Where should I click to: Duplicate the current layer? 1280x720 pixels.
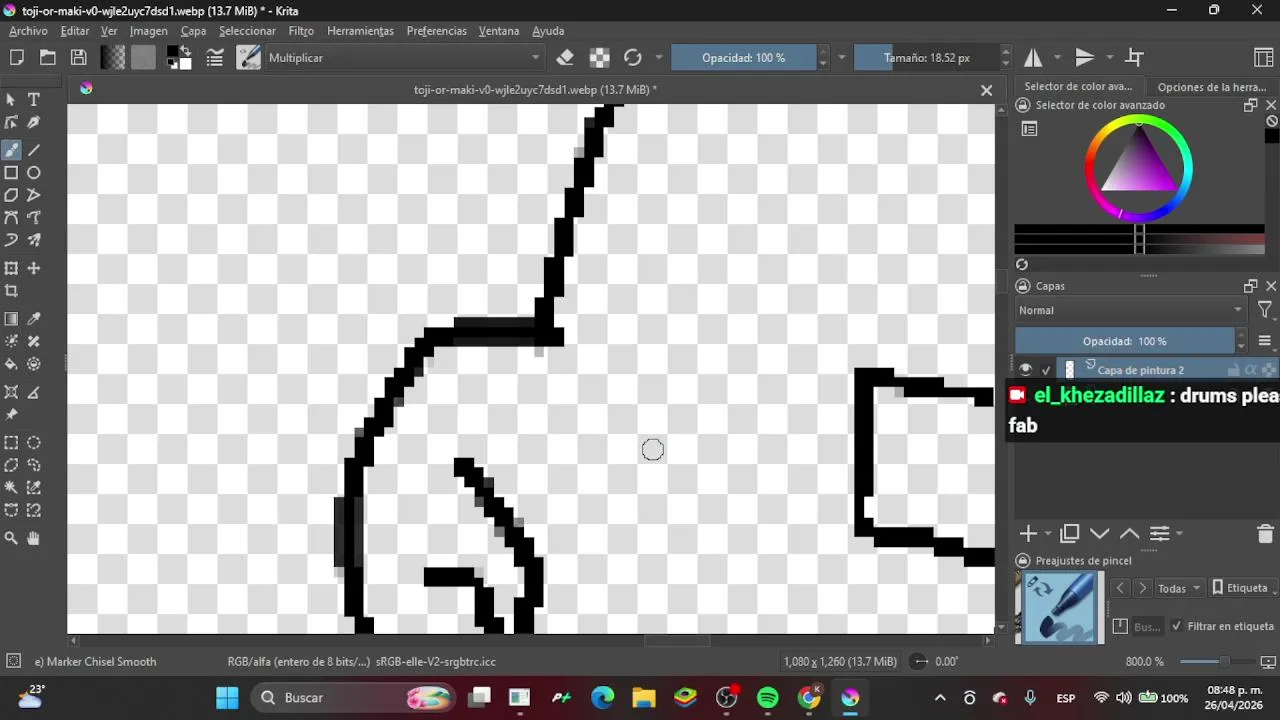[x=1069, y=534]
